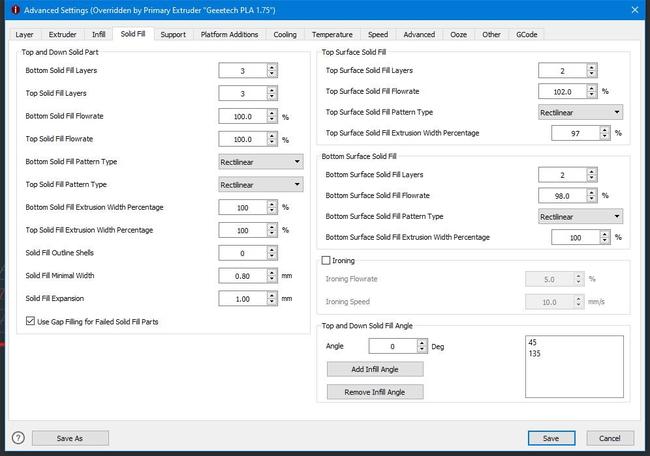Go to the GCode tab
Image resolution: width=650 pixels, height=456 pixels.
point(526,34)
